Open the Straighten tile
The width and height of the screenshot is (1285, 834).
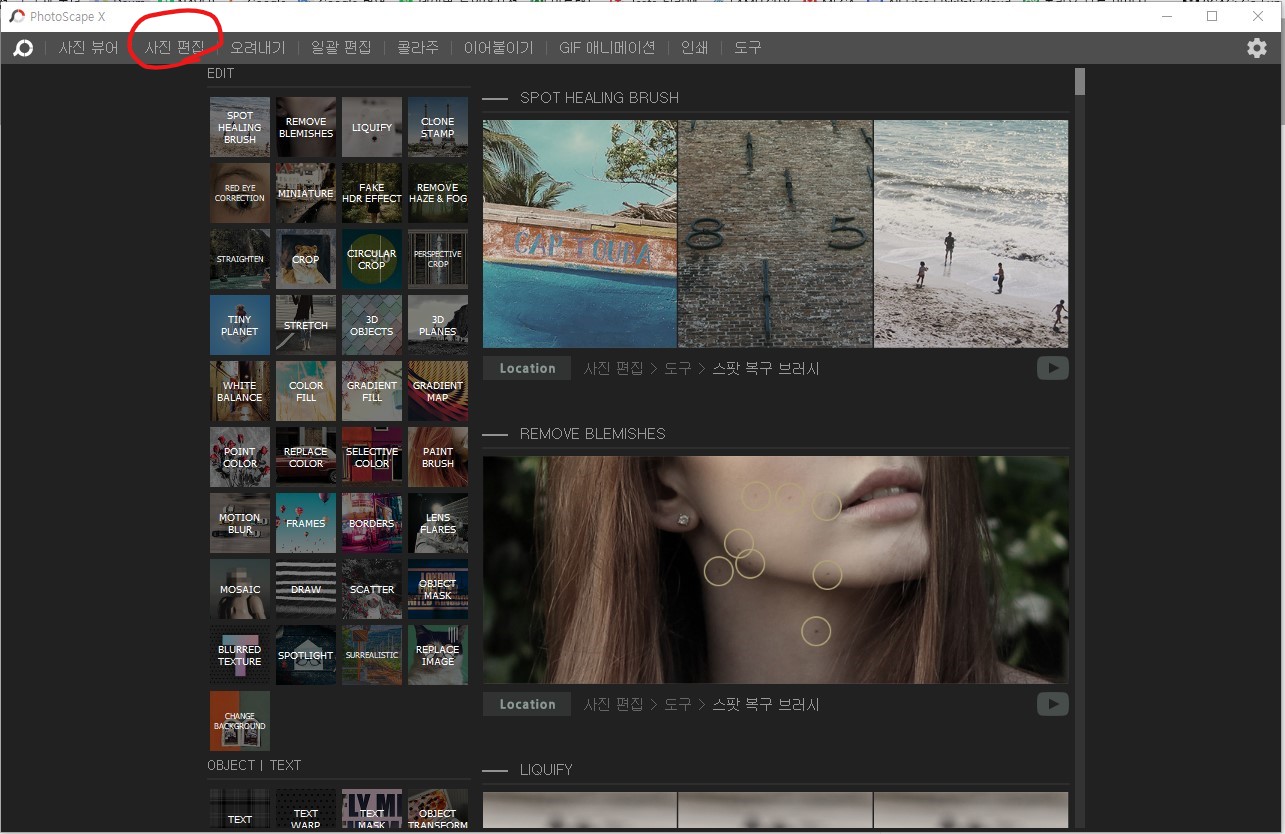(240, 259)
